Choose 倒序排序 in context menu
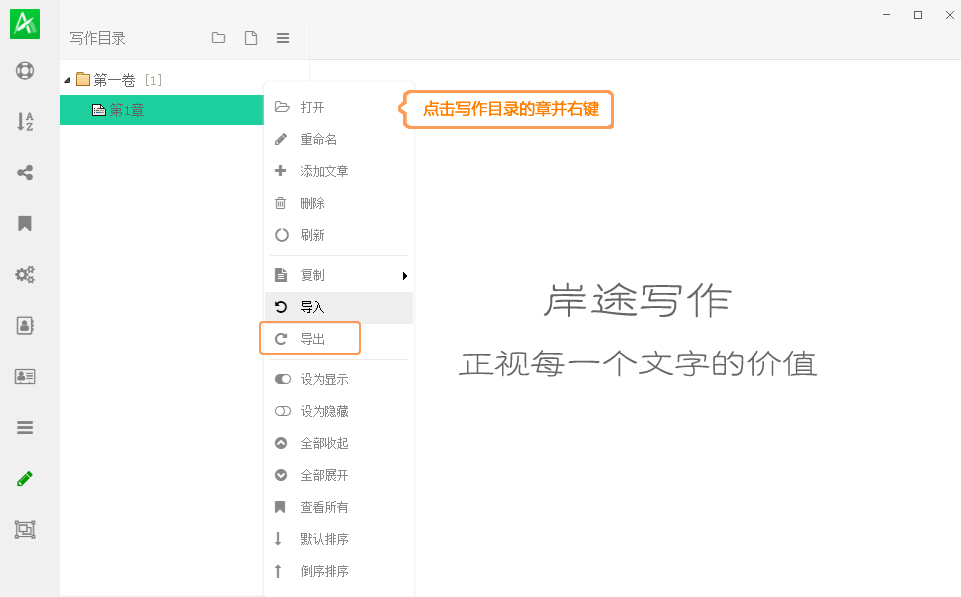The image size is (961, 597). click(339, 571)
